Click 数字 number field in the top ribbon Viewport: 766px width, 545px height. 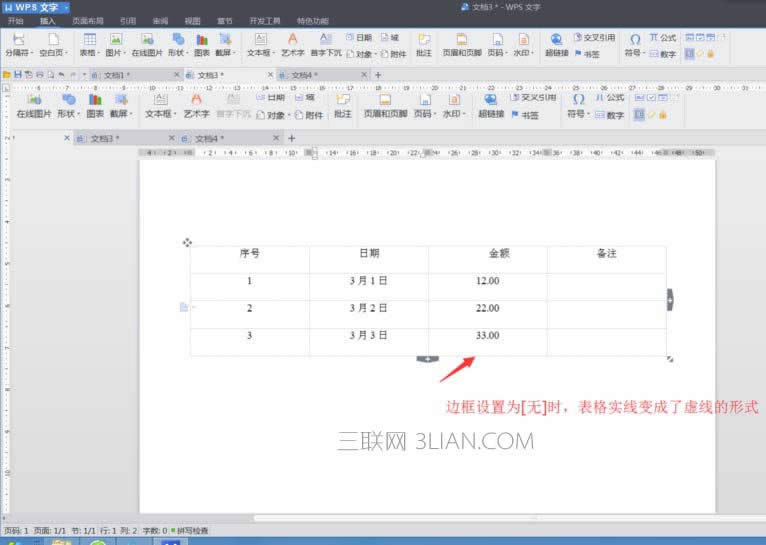coord(663,54)
